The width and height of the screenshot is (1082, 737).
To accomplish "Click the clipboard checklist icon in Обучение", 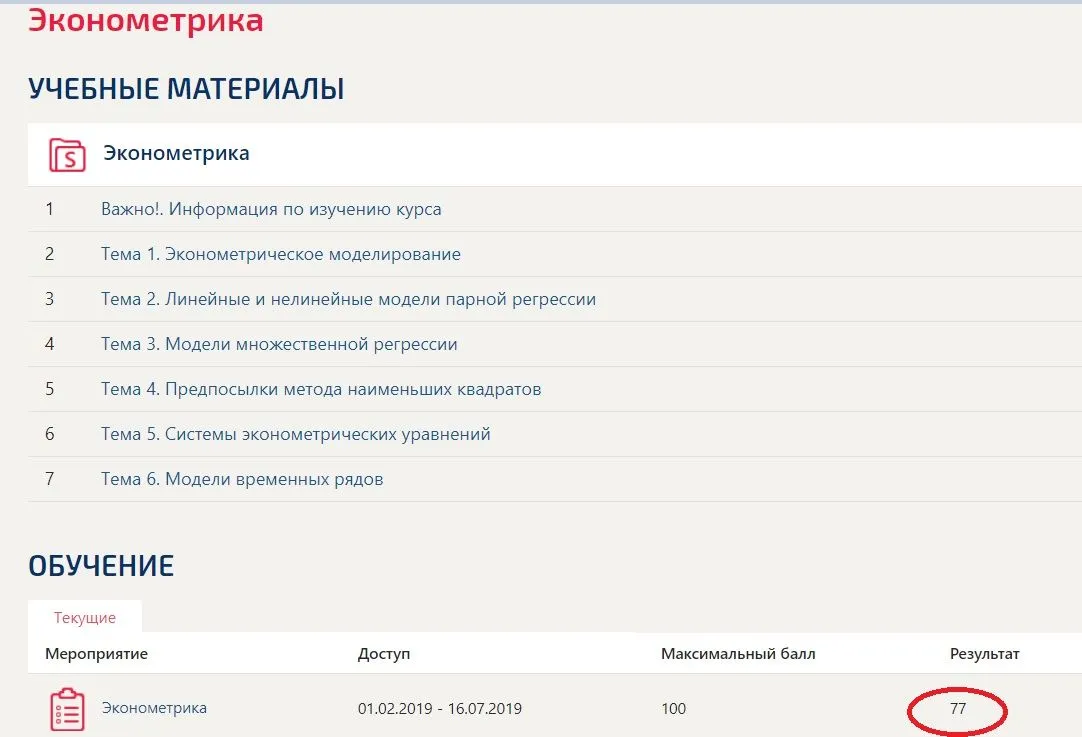I will point(67,708).
